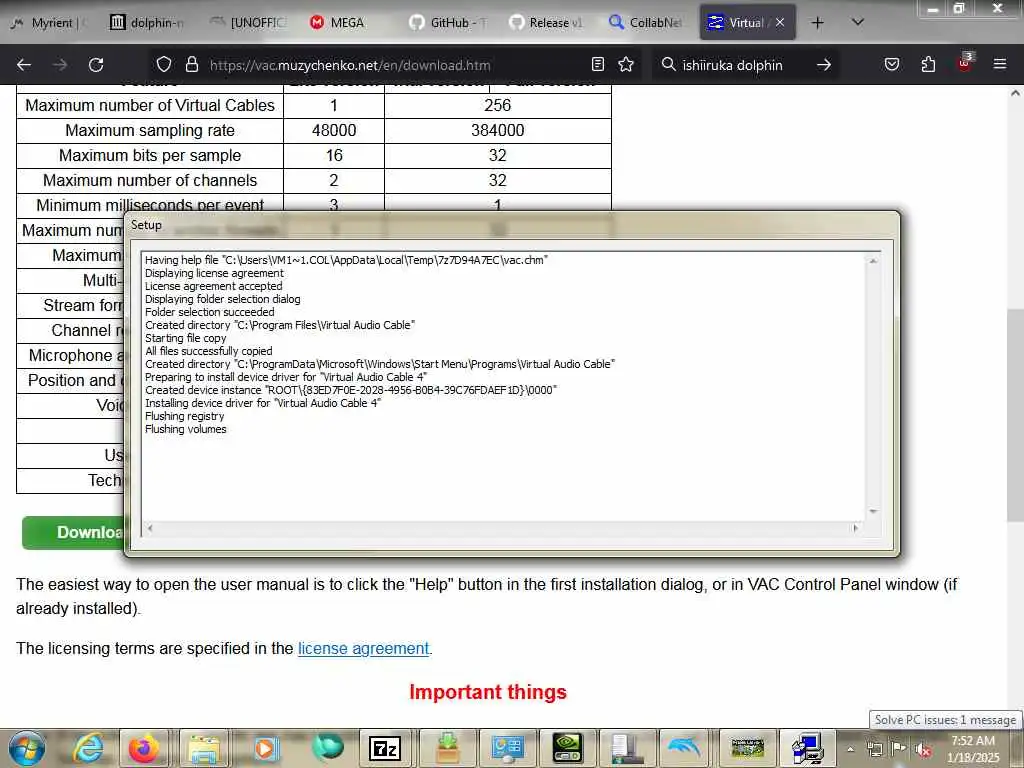Switch to the Myrient tab
The image size is (1024, 768).
[49, 23]
